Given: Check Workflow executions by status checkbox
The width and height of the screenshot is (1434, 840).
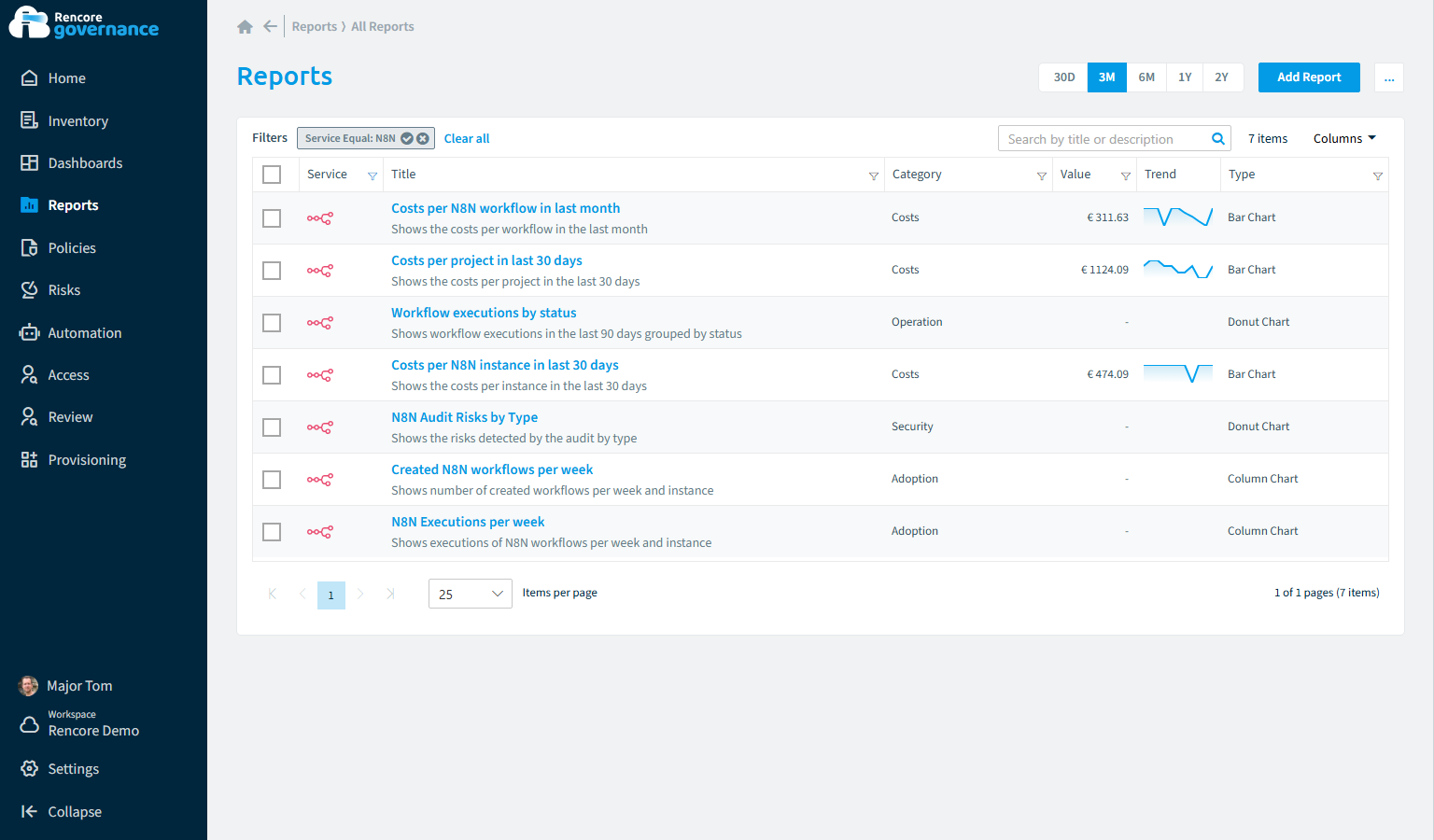Looking at the screenshot, I should tap(272, 323).
